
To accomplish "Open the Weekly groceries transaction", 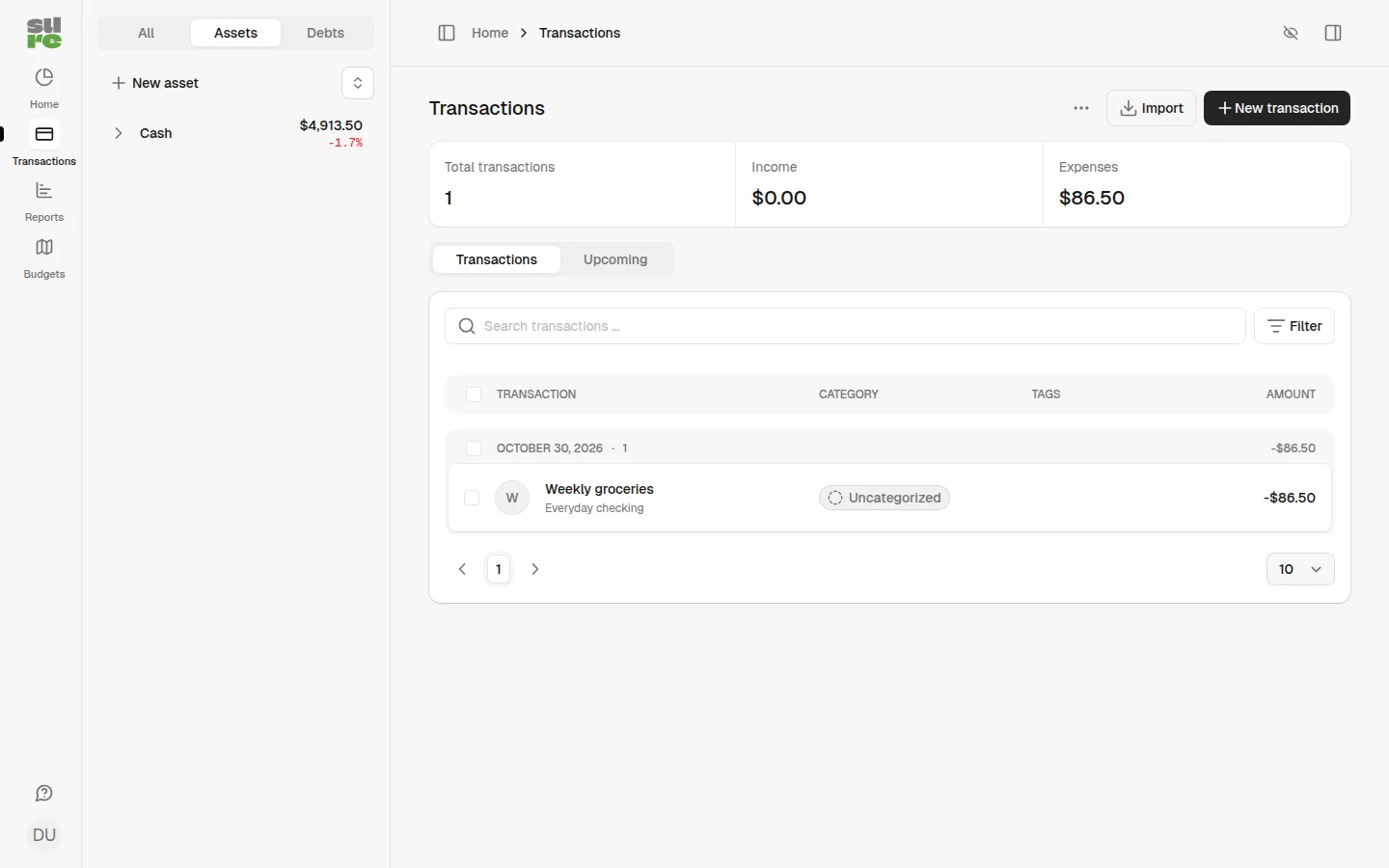I will (599, 489).
